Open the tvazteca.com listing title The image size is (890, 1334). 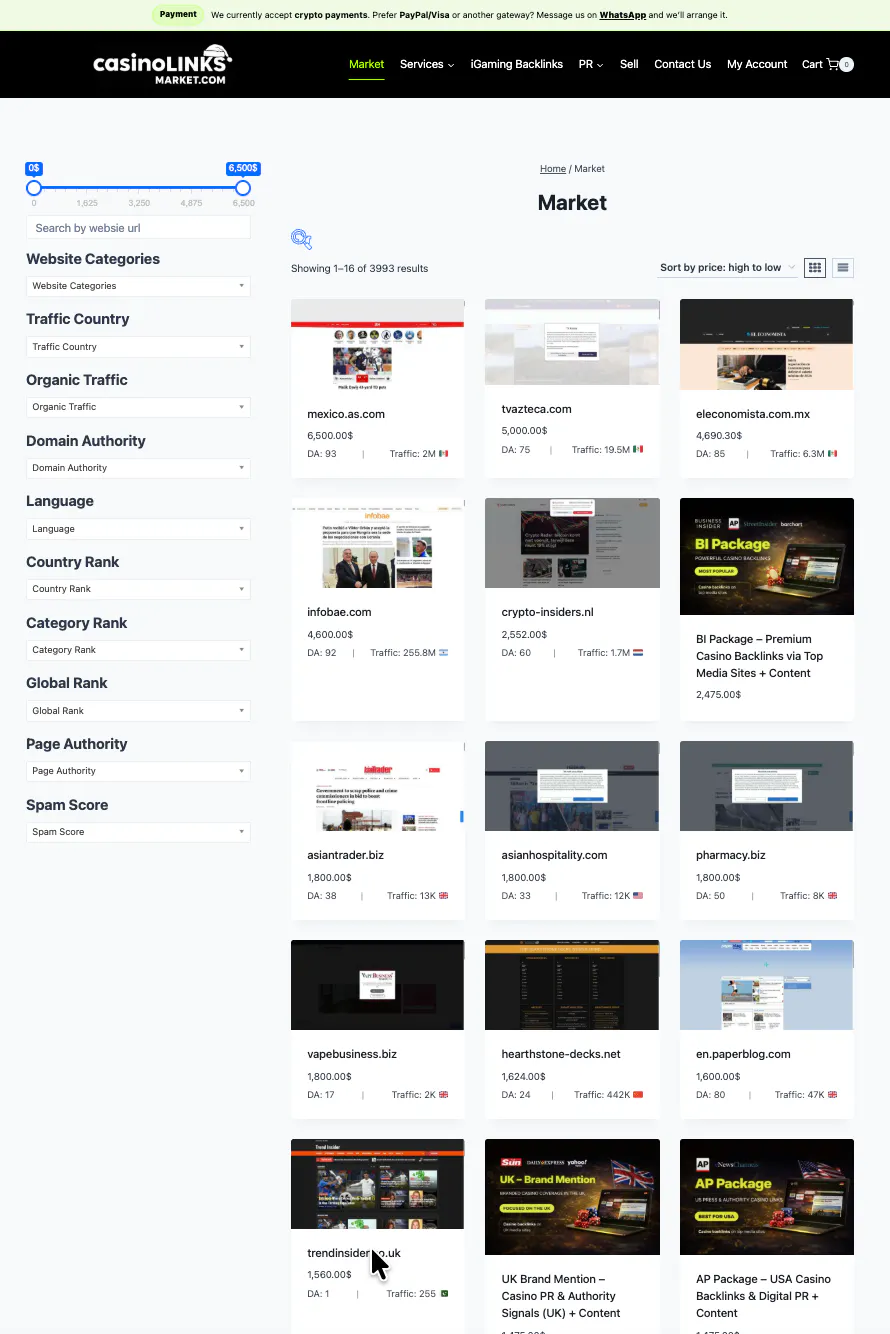click(x=537, y=409)
